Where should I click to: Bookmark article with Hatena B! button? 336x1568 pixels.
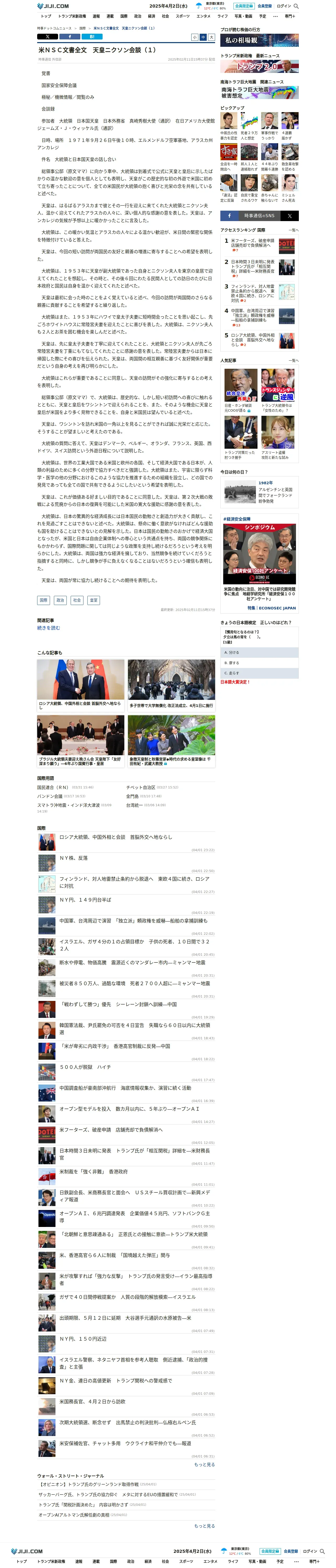tap(92, 37)
